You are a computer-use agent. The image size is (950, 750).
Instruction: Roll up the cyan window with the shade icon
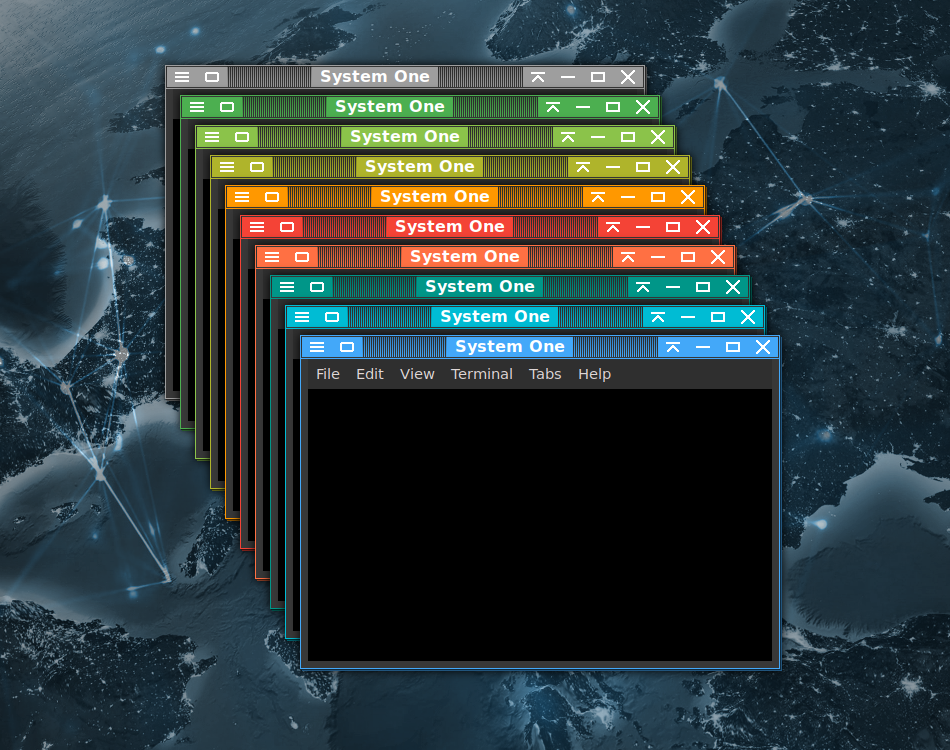[657, 317]
